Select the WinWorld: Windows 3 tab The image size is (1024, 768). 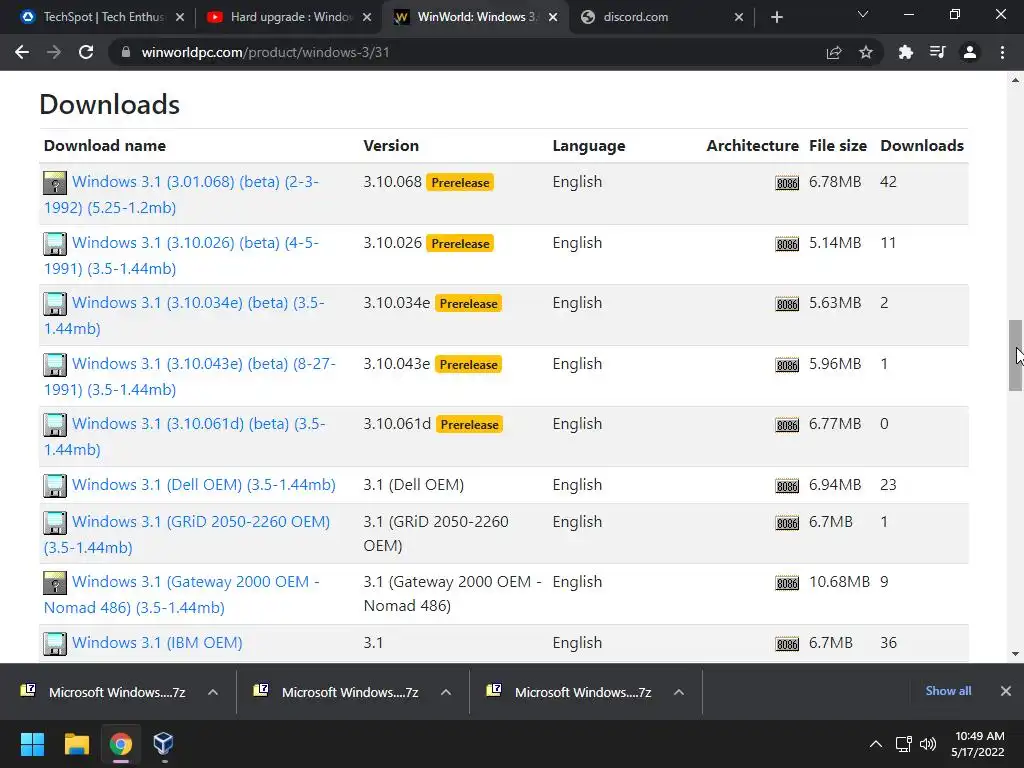tap(475, 17)
